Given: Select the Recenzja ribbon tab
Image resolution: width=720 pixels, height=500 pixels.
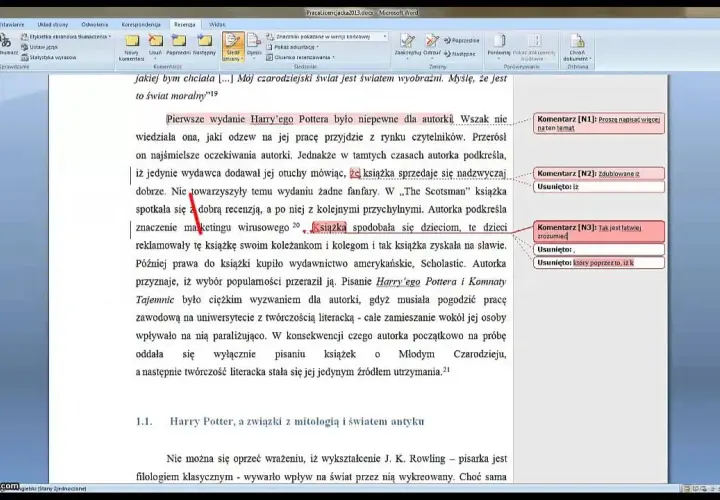Looking at the screenshot, I should 185,25.
